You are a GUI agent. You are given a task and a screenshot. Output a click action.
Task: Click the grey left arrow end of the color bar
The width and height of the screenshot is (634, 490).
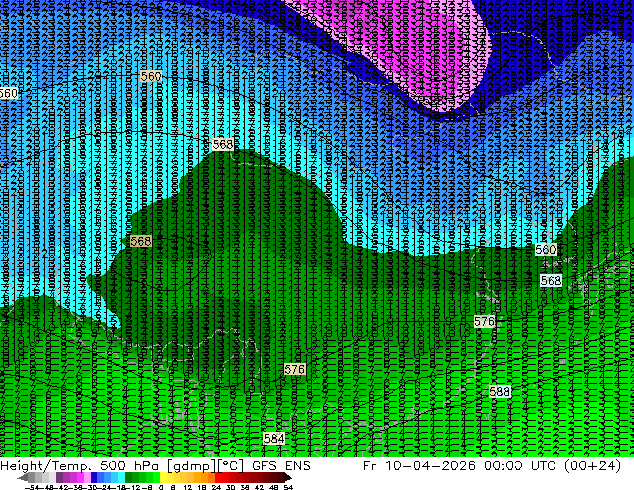point(23,477)
